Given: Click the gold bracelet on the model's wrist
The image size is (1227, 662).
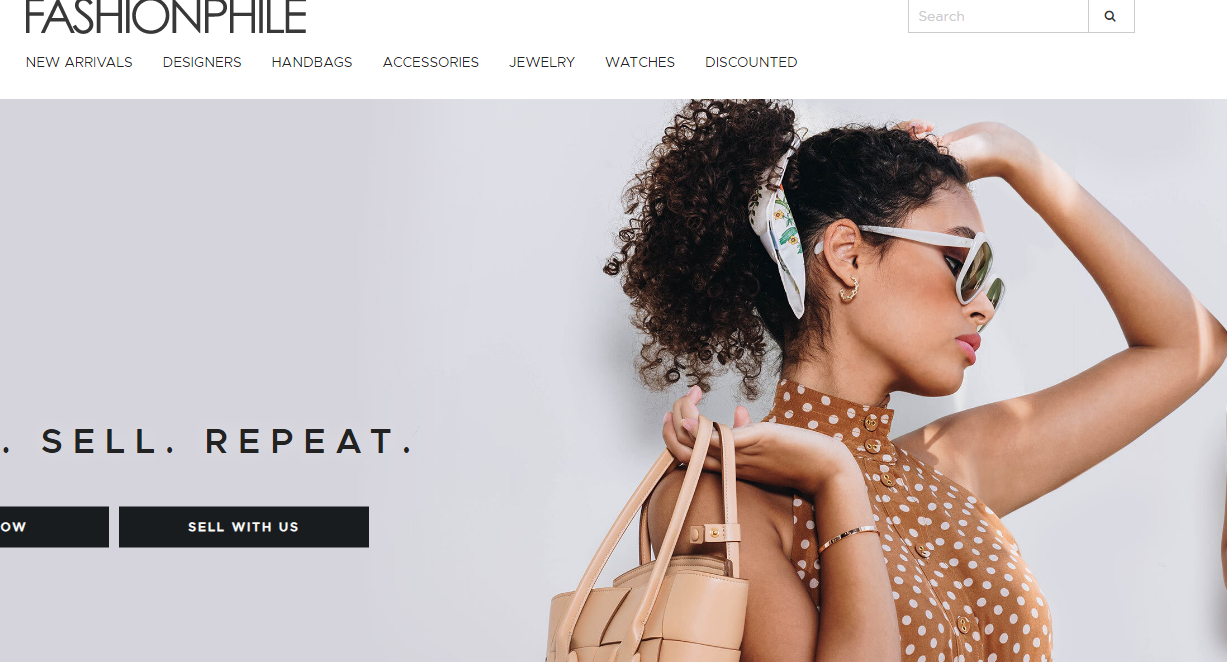Looking at the screenshot, I should (x=848, y=539).
